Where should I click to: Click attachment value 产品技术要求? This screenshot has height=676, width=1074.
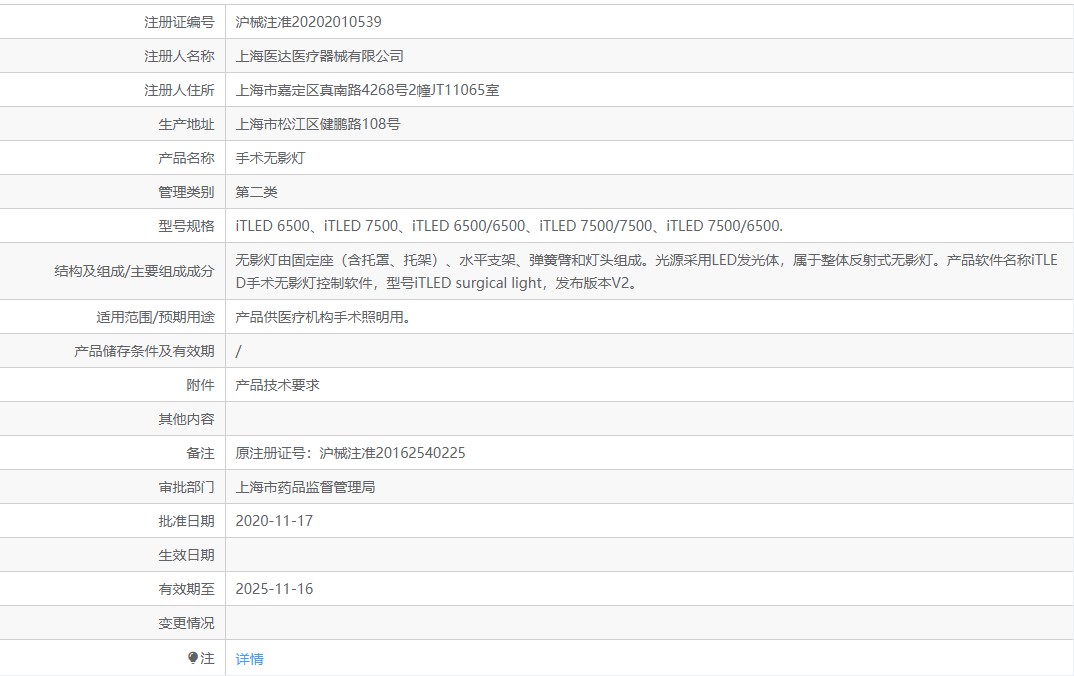pyautogui.click(x=277, y=385)
